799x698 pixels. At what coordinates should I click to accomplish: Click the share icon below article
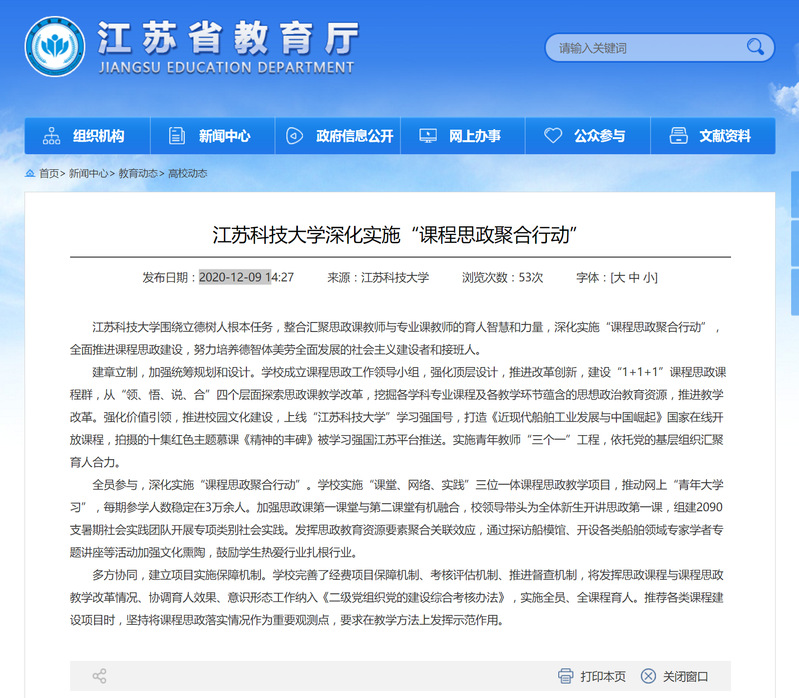(99, 676)
